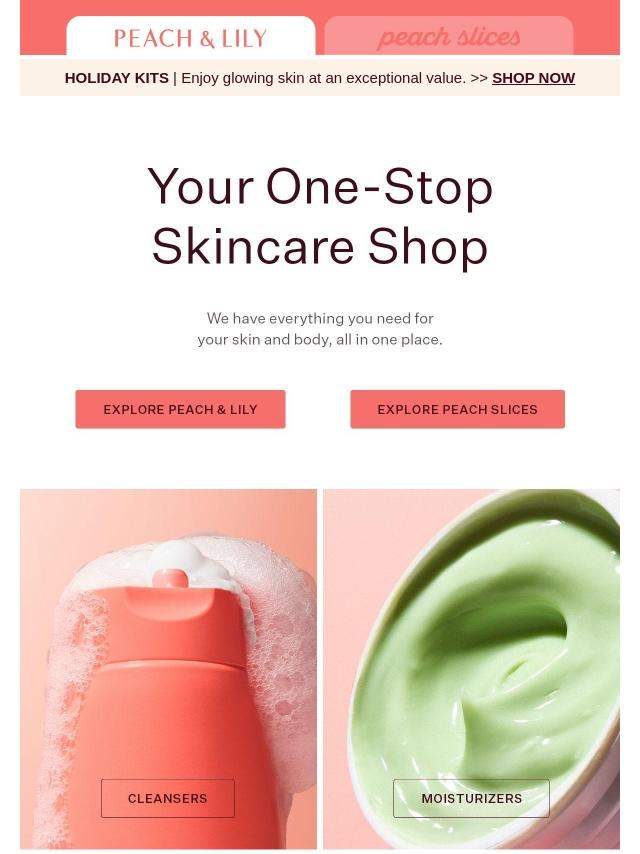Click the Your One-Stop Skincare Shop headline
Viewport: 640px width, 854px height.
(320, 217)
